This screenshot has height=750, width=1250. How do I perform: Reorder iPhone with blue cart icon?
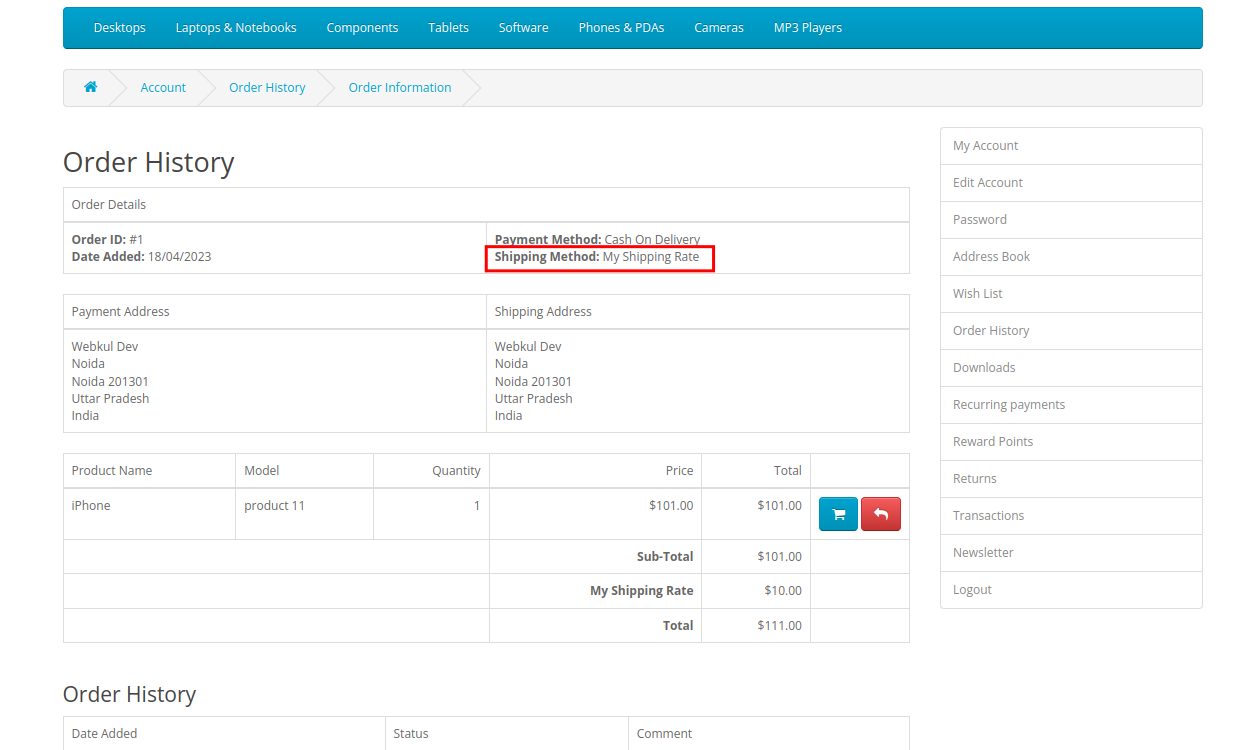pyautogui.click(x=838, y=514)
